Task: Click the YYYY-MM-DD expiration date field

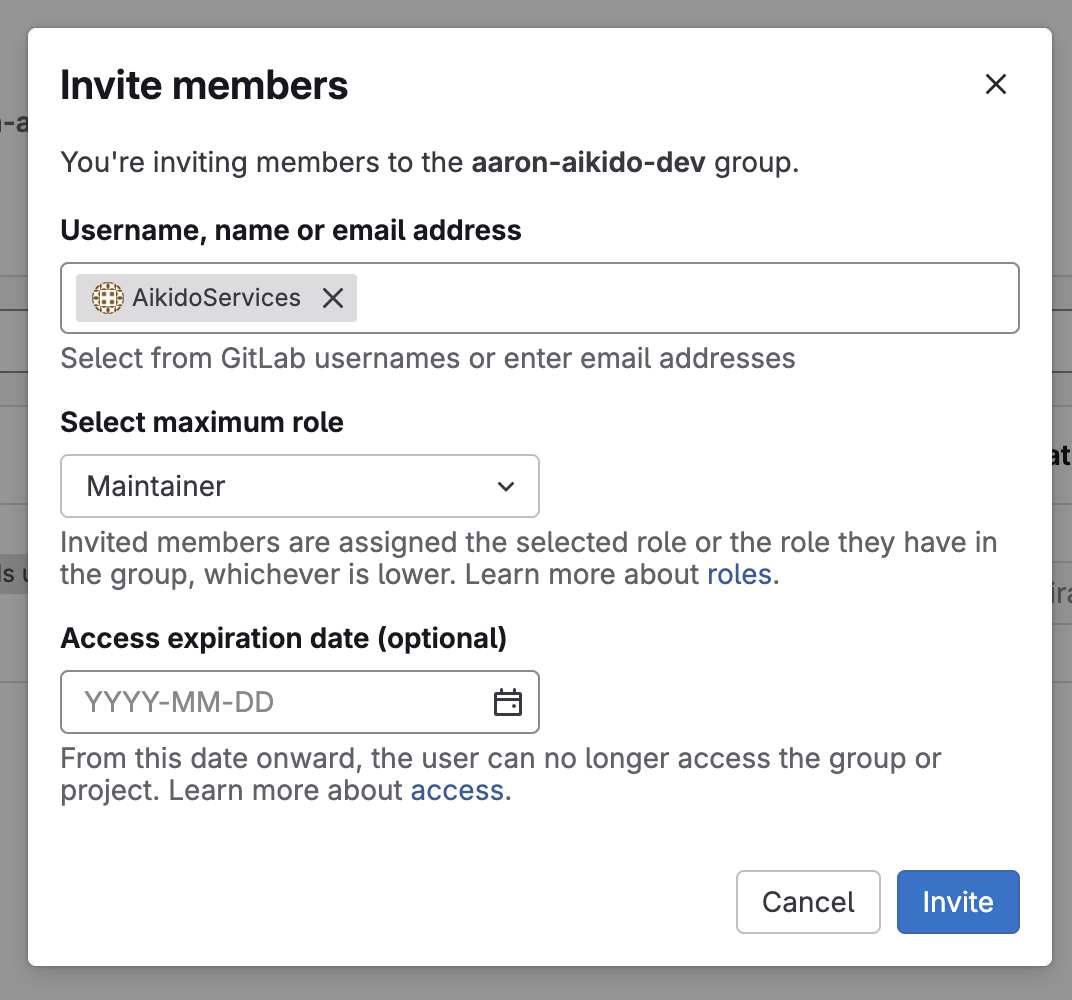Action: coord(270,703)
